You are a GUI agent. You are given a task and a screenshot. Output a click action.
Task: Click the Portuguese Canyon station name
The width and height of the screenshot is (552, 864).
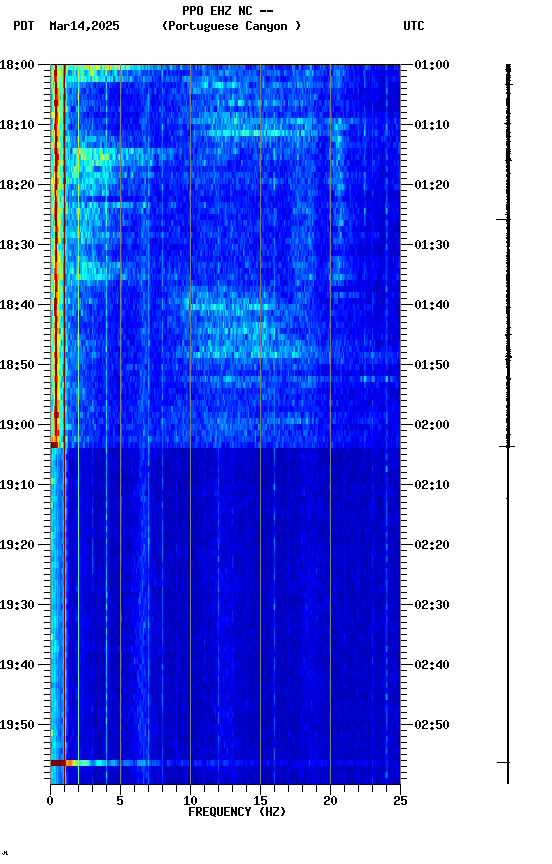click(231, 26)
